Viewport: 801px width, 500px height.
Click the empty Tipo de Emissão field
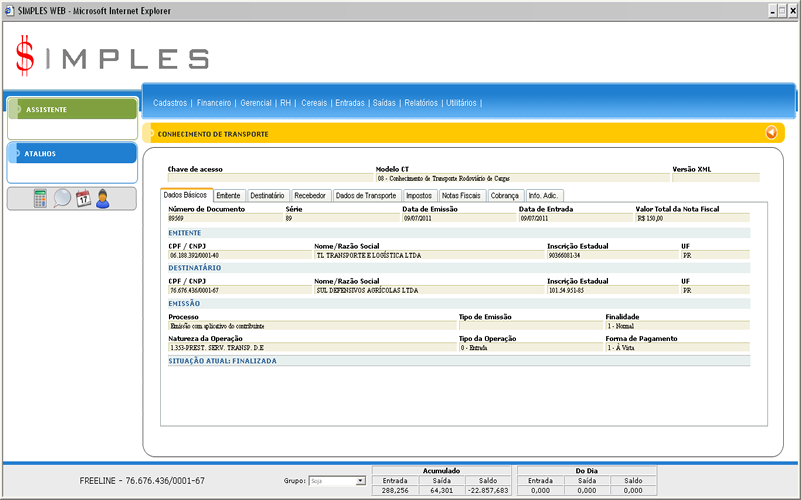pyautogui.click(x=531, y=326)
